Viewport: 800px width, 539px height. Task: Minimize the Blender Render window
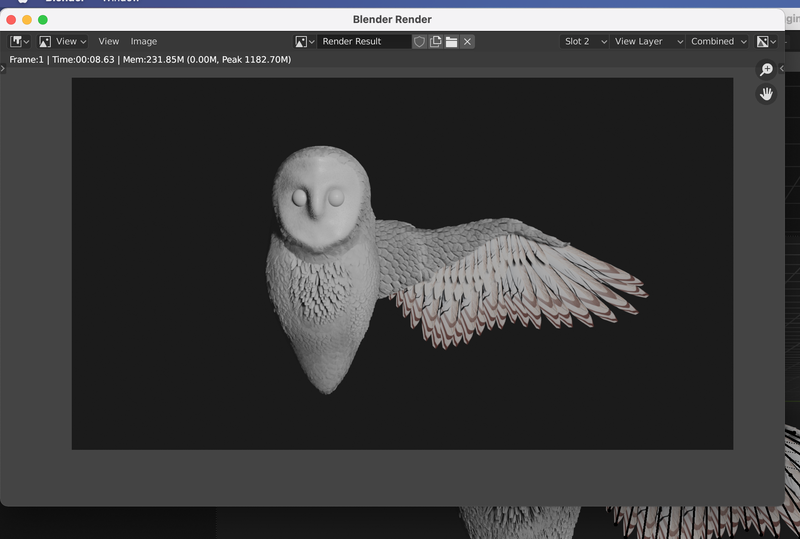(x=27, y=19)
